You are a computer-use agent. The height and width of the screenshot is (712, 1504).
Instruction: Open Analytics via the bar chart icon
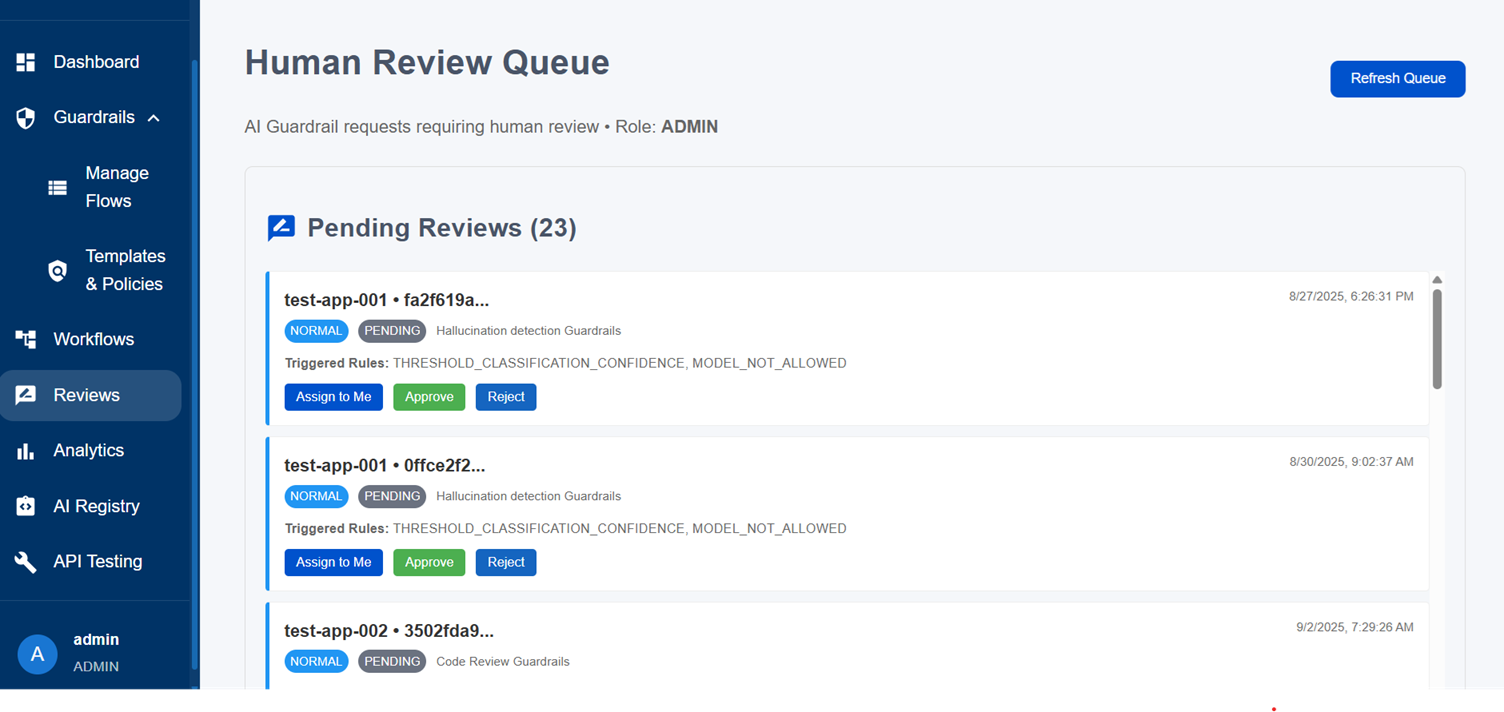tap(25, 450)
